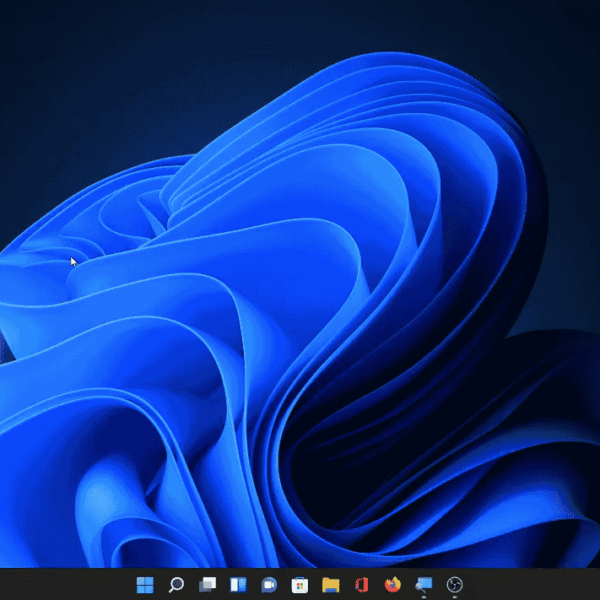Click dark desktop area in upper-right corner
This screenshot has width=600, height=600.
[560, 40]
